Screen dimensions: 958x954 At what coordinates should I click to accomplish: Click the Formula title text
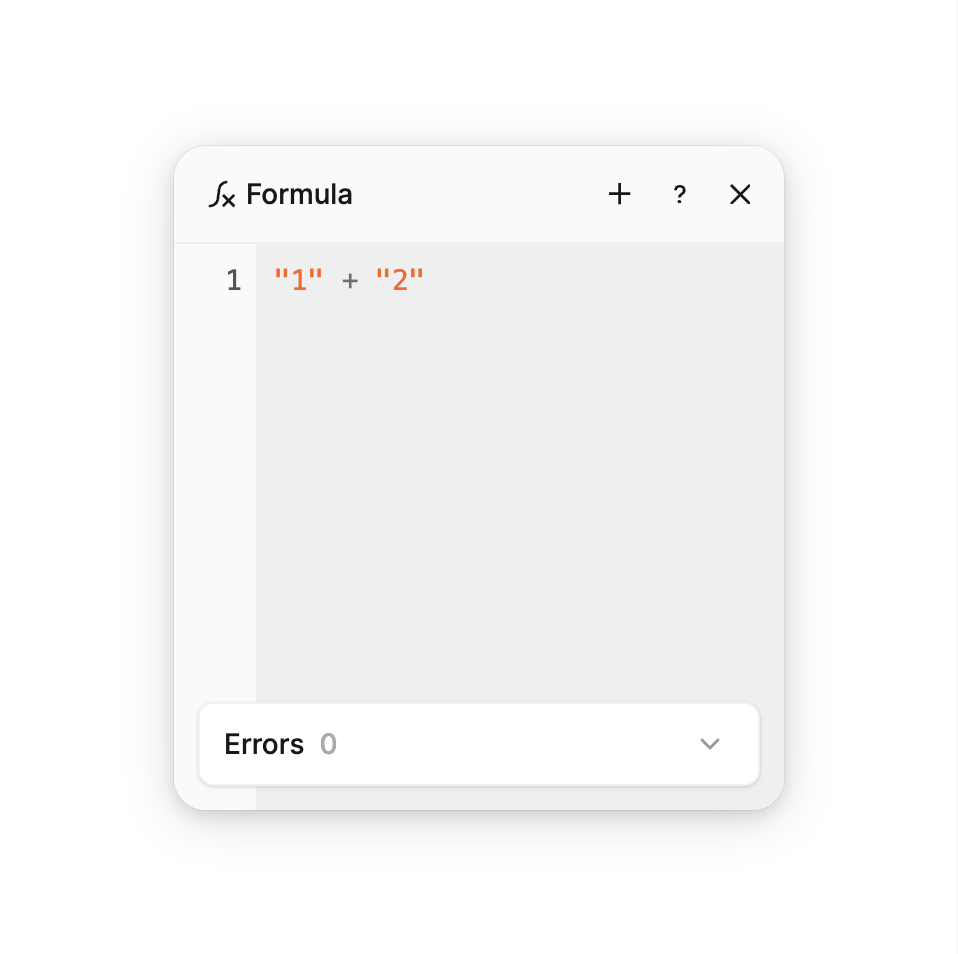point(300,194)
